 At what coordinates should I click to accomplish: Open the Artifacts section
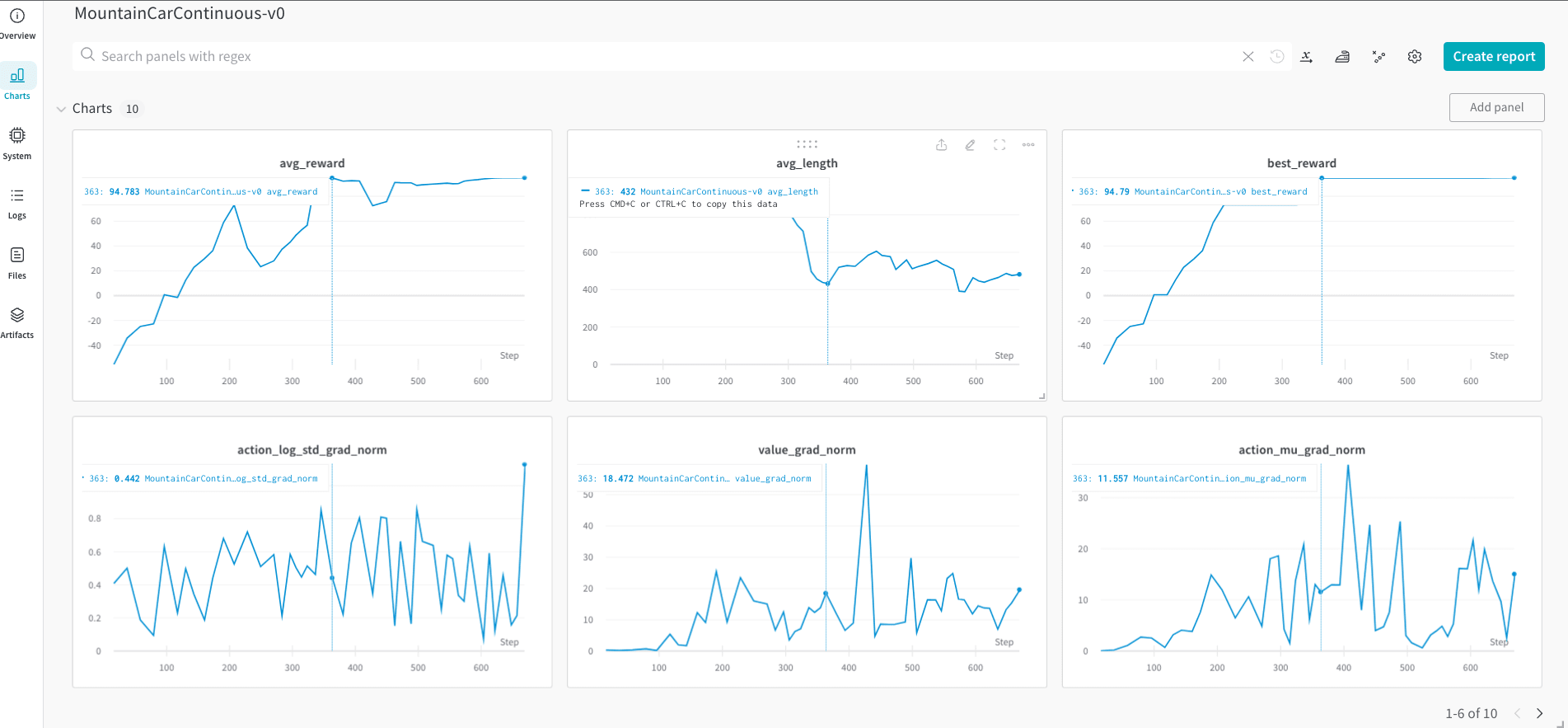tap(17, 323)
